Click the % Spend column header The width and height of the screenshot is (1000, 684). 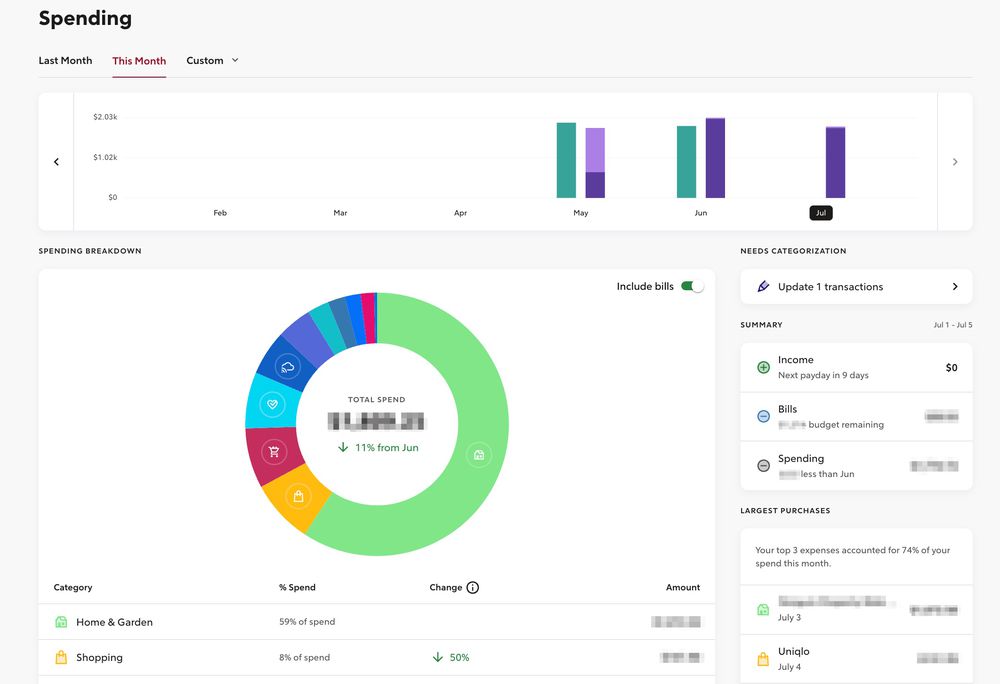point(297,588)
